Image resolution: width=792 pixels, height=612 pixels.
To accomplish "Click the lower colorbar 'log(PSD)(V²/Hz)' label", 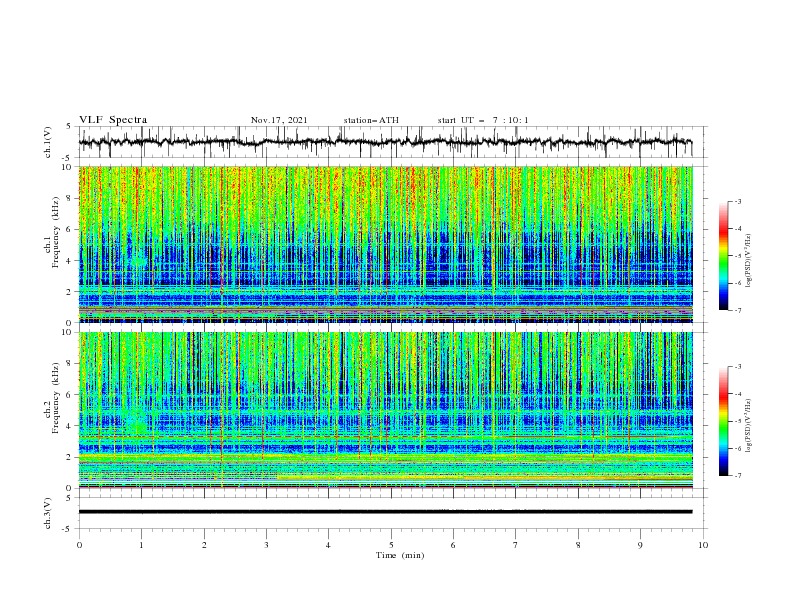I will pos(749,425).
